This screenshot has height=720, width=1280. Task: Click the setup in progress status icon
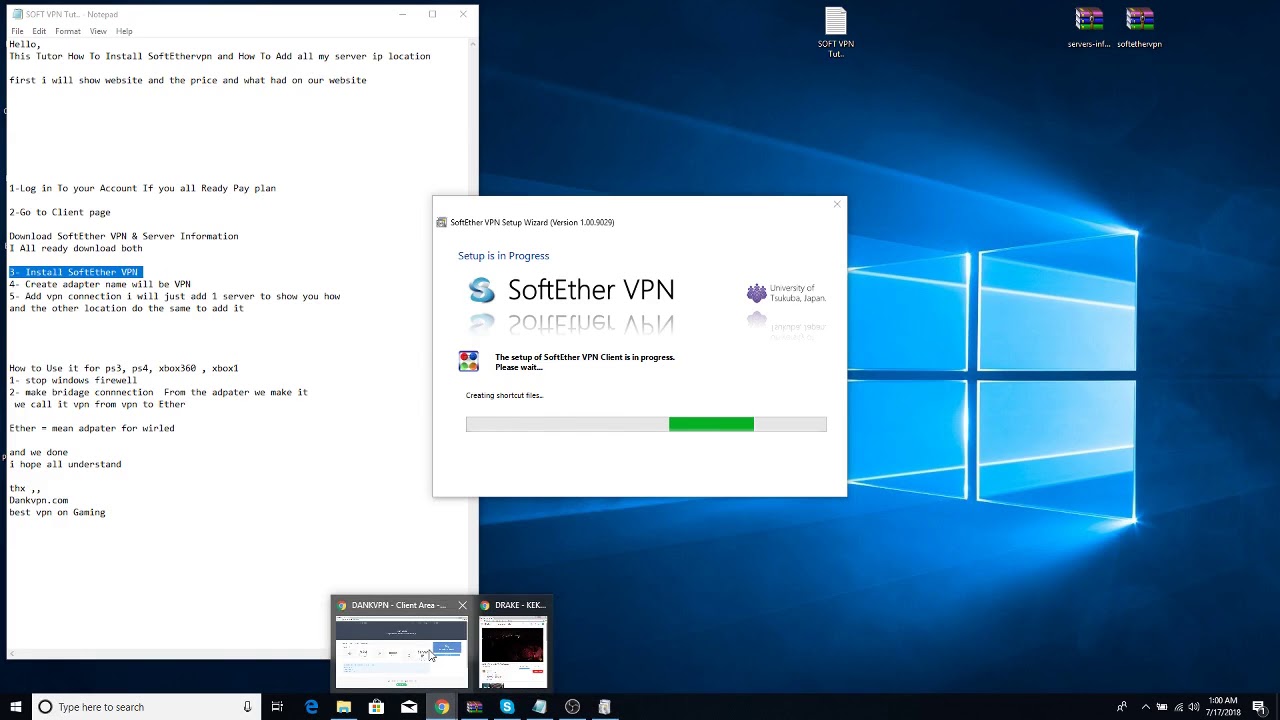[468, 361]
